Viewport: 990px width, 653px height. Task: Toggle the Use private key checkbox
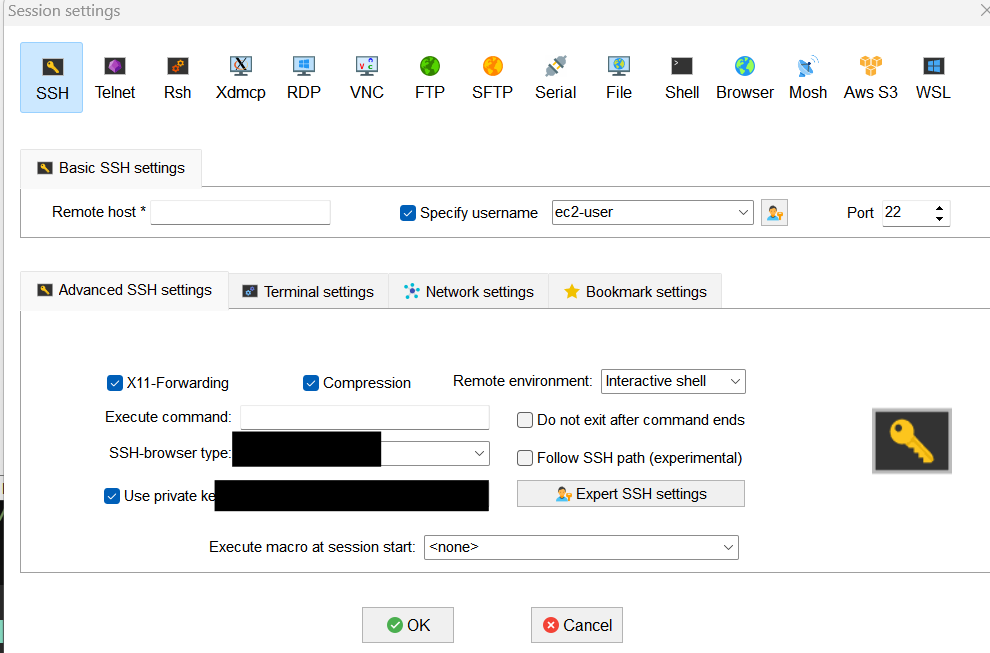(x=112, y=496)
